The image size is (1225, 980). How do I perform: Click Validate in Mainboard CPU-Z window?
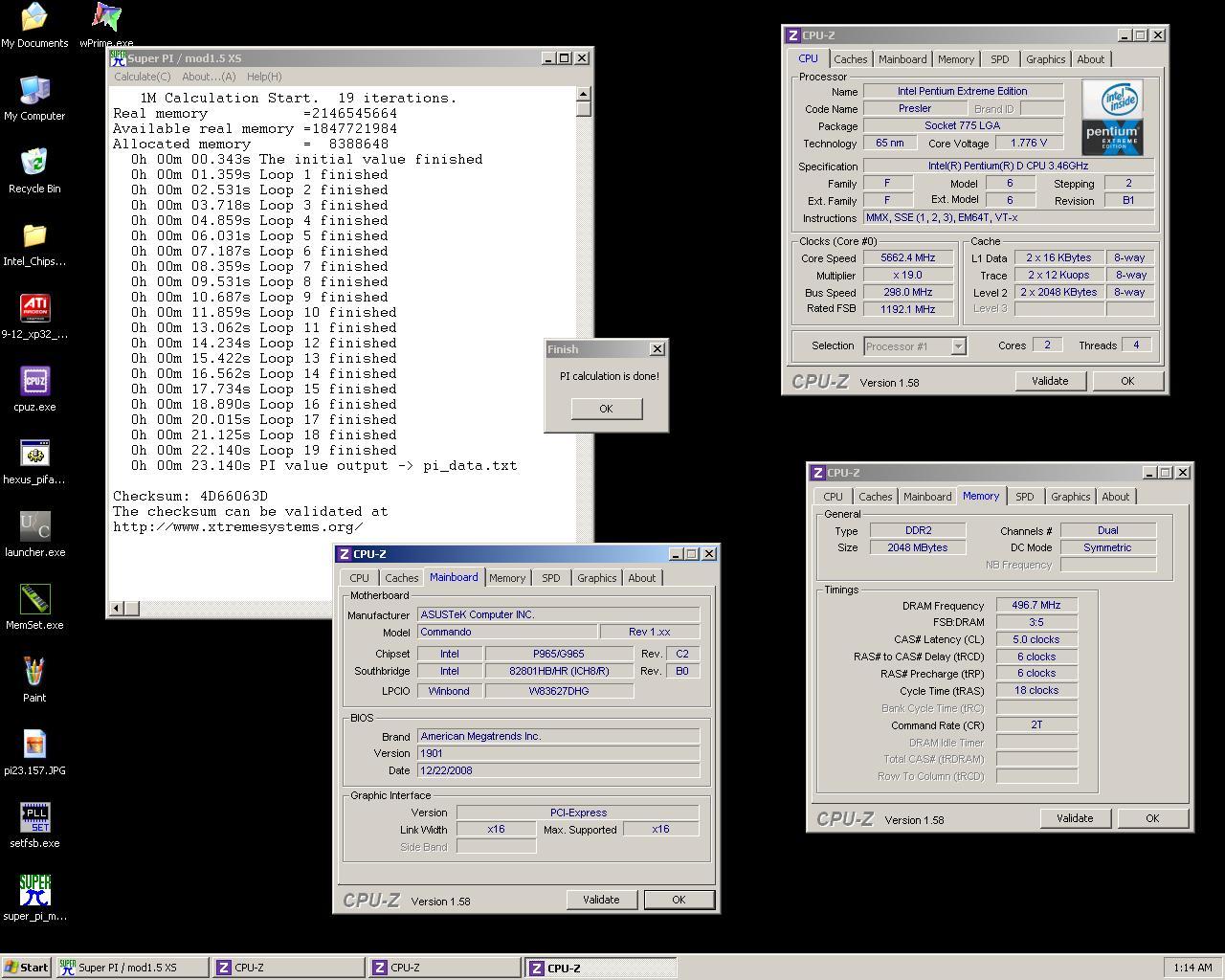[x=601, y=900]
